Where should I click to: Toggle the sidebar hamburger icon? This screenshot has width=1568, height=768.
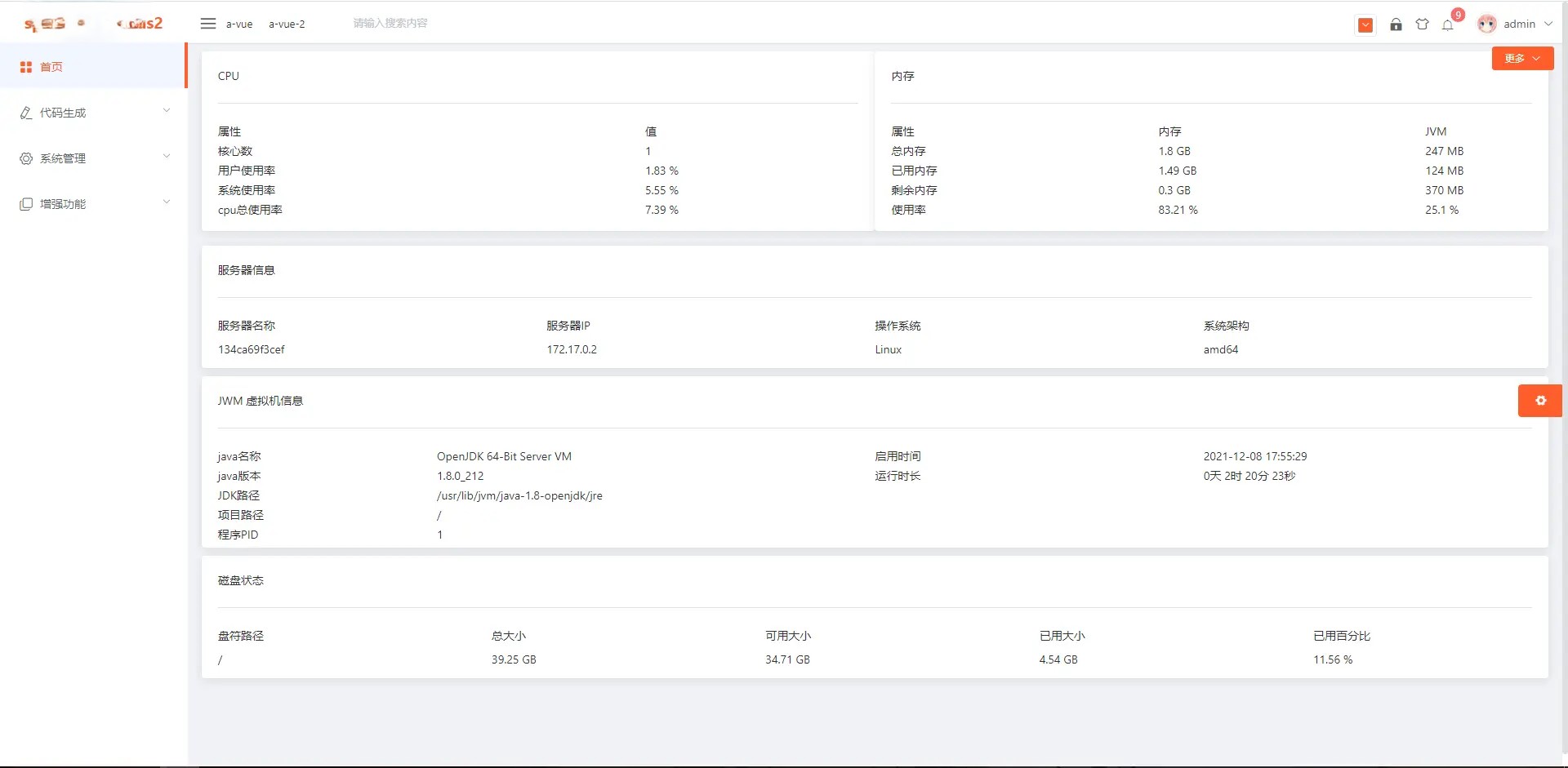(208, 24)
